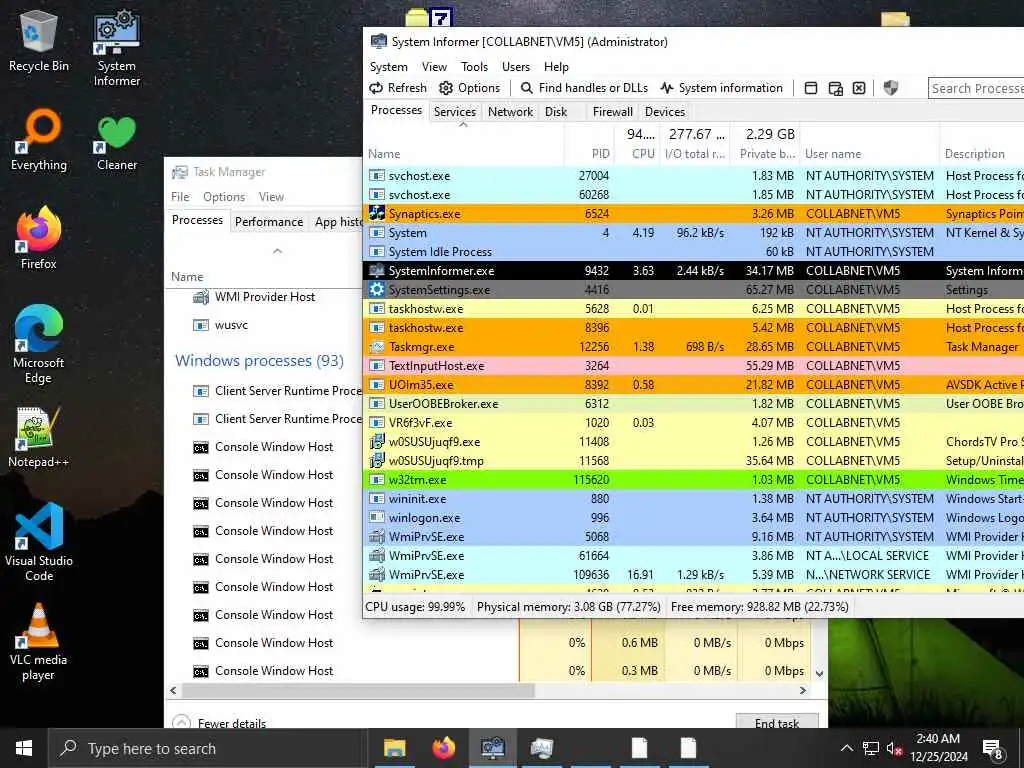Open Find handles or DLLs
This screenshot has width=1024, height=768.
point(584,88)
